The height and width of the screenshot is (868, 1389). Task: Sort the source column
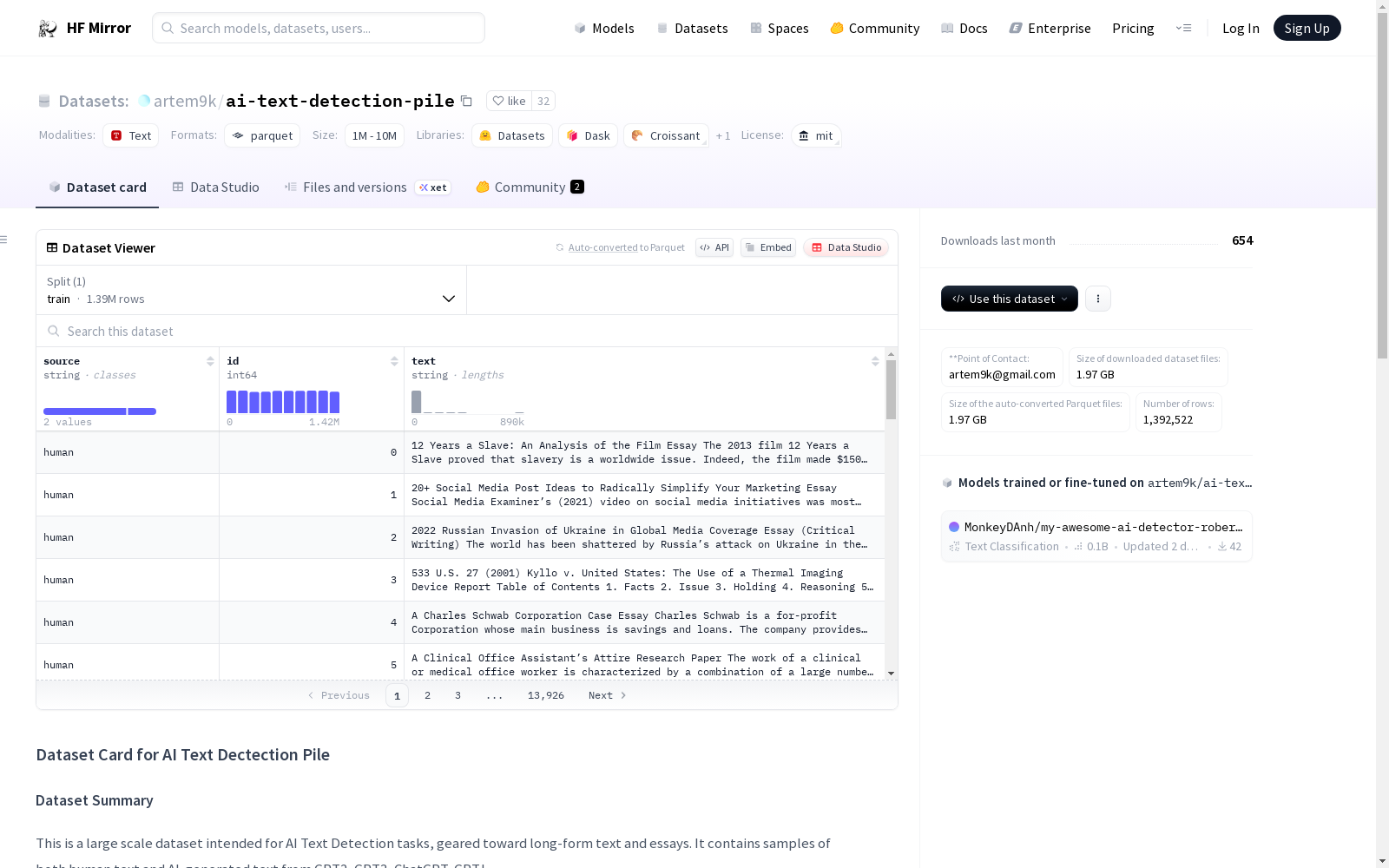coord(210,361)
